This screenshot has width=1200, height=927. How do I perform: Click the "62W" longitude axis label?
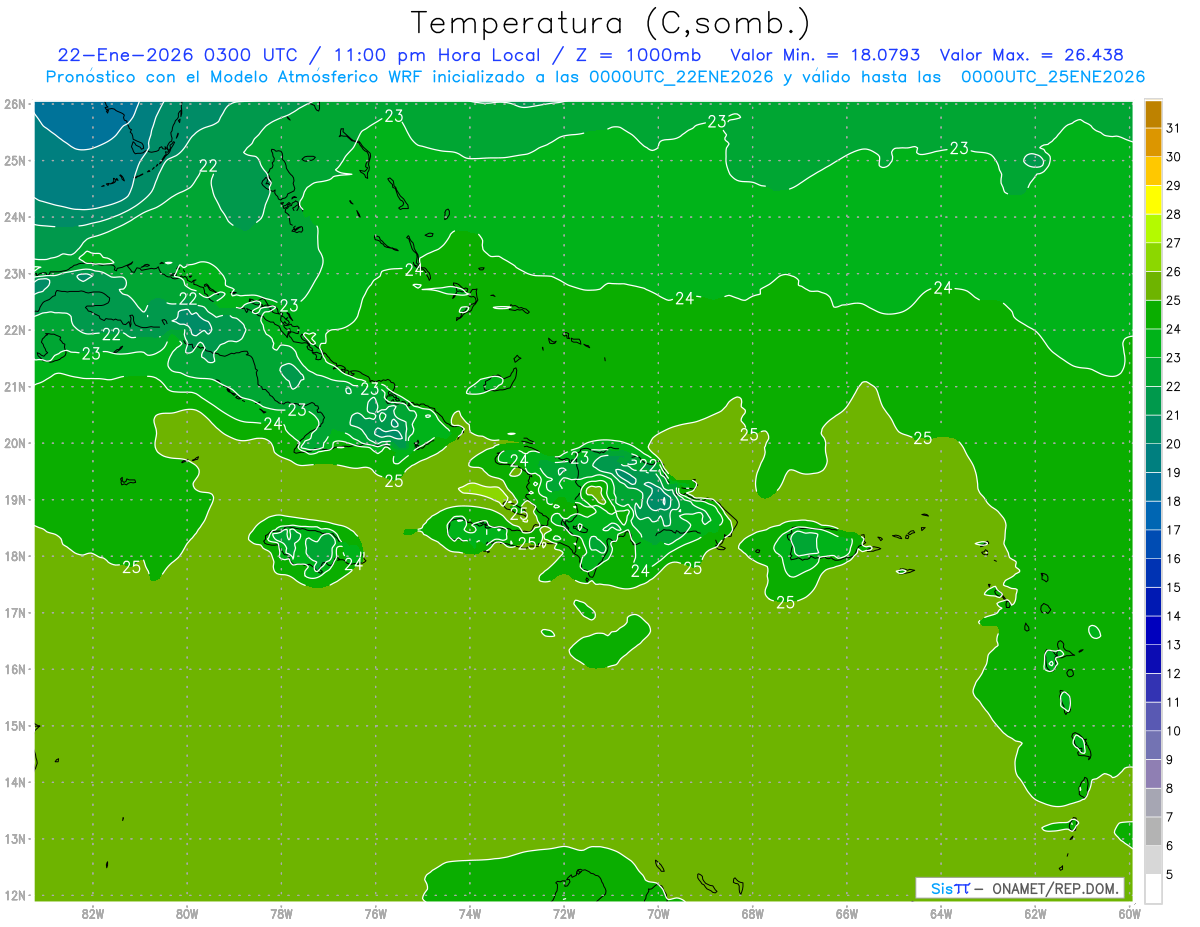[1035, 913]
